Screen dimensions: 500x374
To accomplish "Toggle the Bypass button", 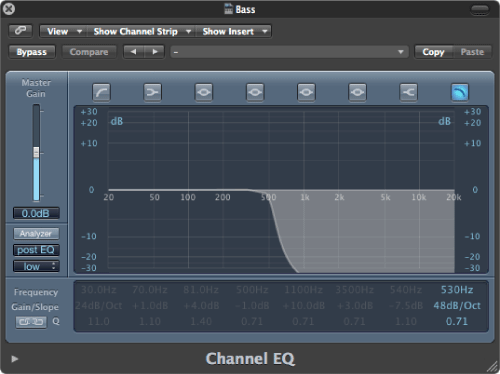I will pyautogui.click(x=32, y=52).
